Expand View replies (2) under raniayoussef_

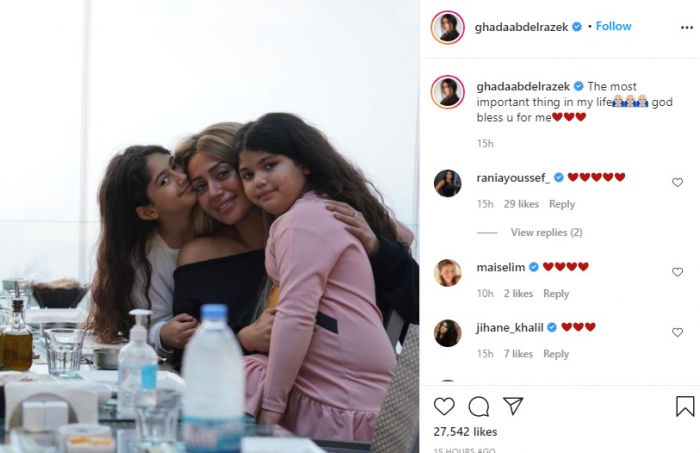coord(546,233)
